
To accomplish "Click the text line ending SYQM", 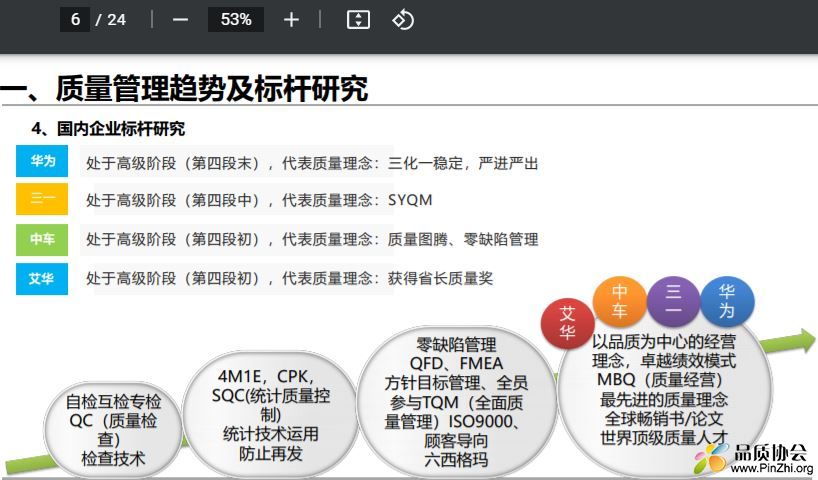I will [259, 200].
